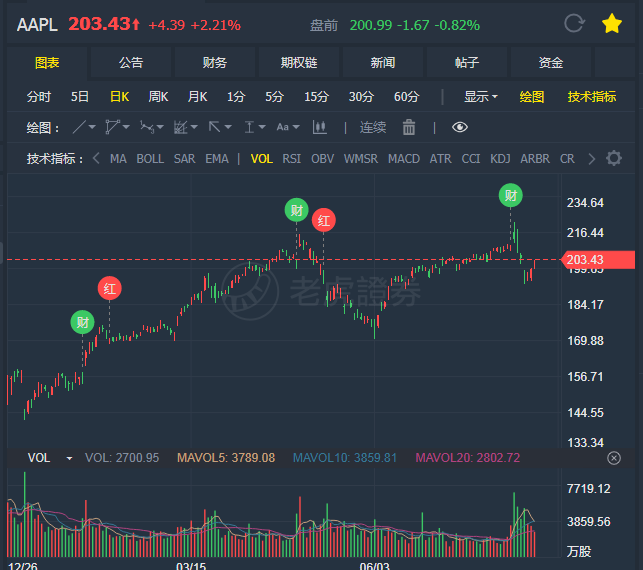Screen dimensions: 643x570
Task: Toggle 连续 continuous drawing mode
Action: coord(373,128)
